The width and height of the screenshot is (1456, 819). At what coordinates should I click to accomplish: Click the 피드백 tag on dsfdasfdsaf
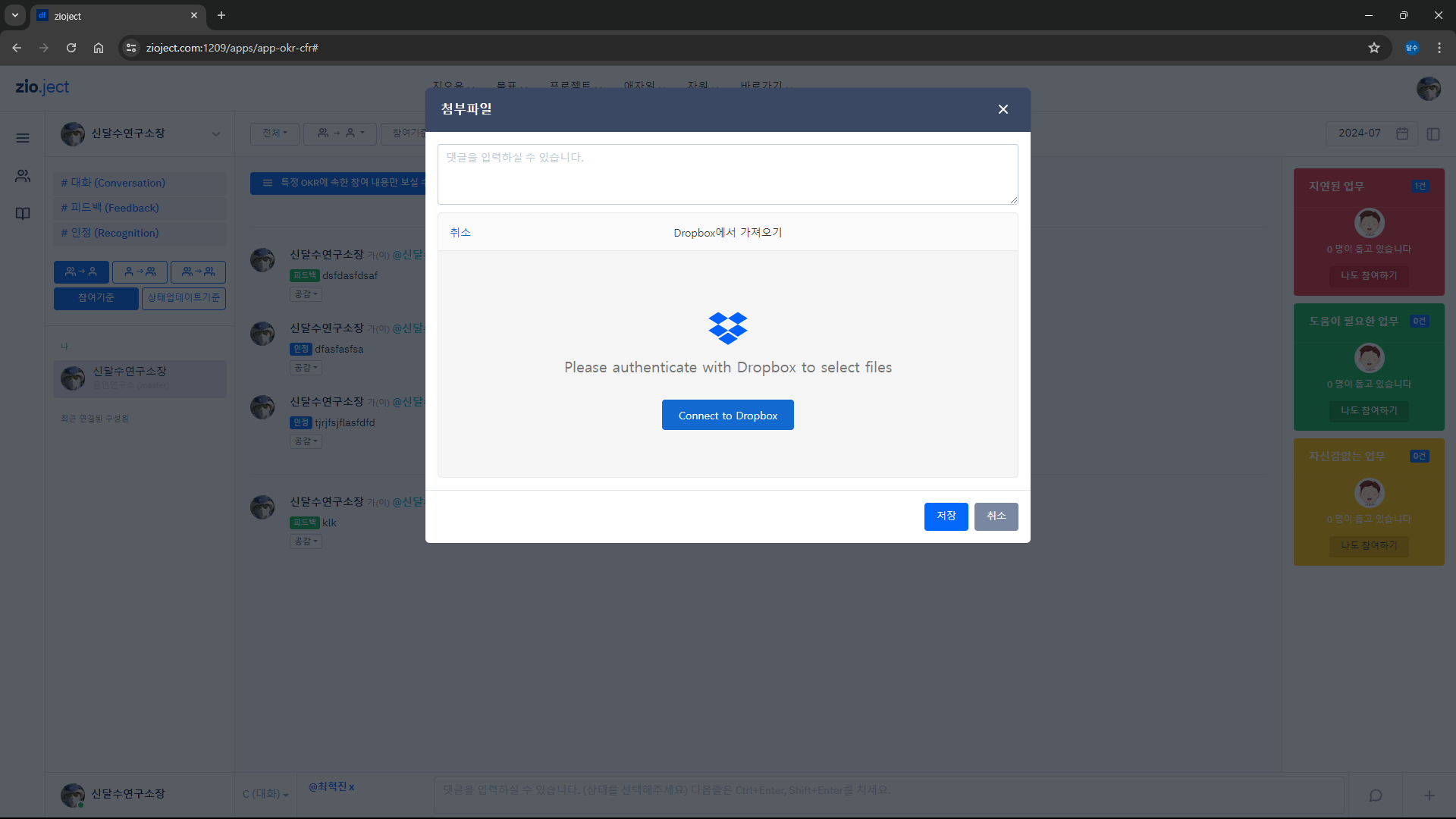click(305, 275)
